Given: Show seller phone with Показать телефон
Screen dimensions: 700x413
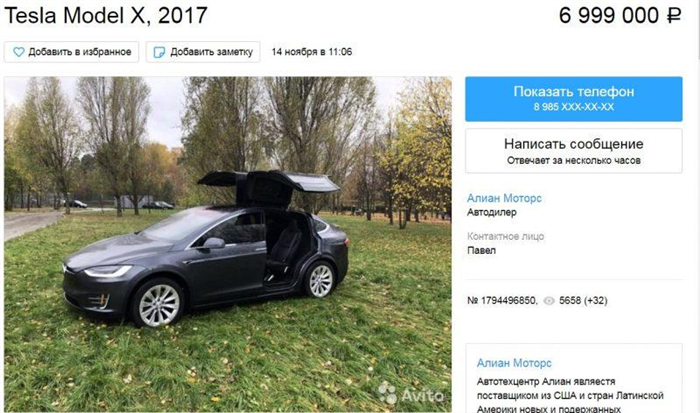Looking at the screenshot, I should click(x=574, y=99).
